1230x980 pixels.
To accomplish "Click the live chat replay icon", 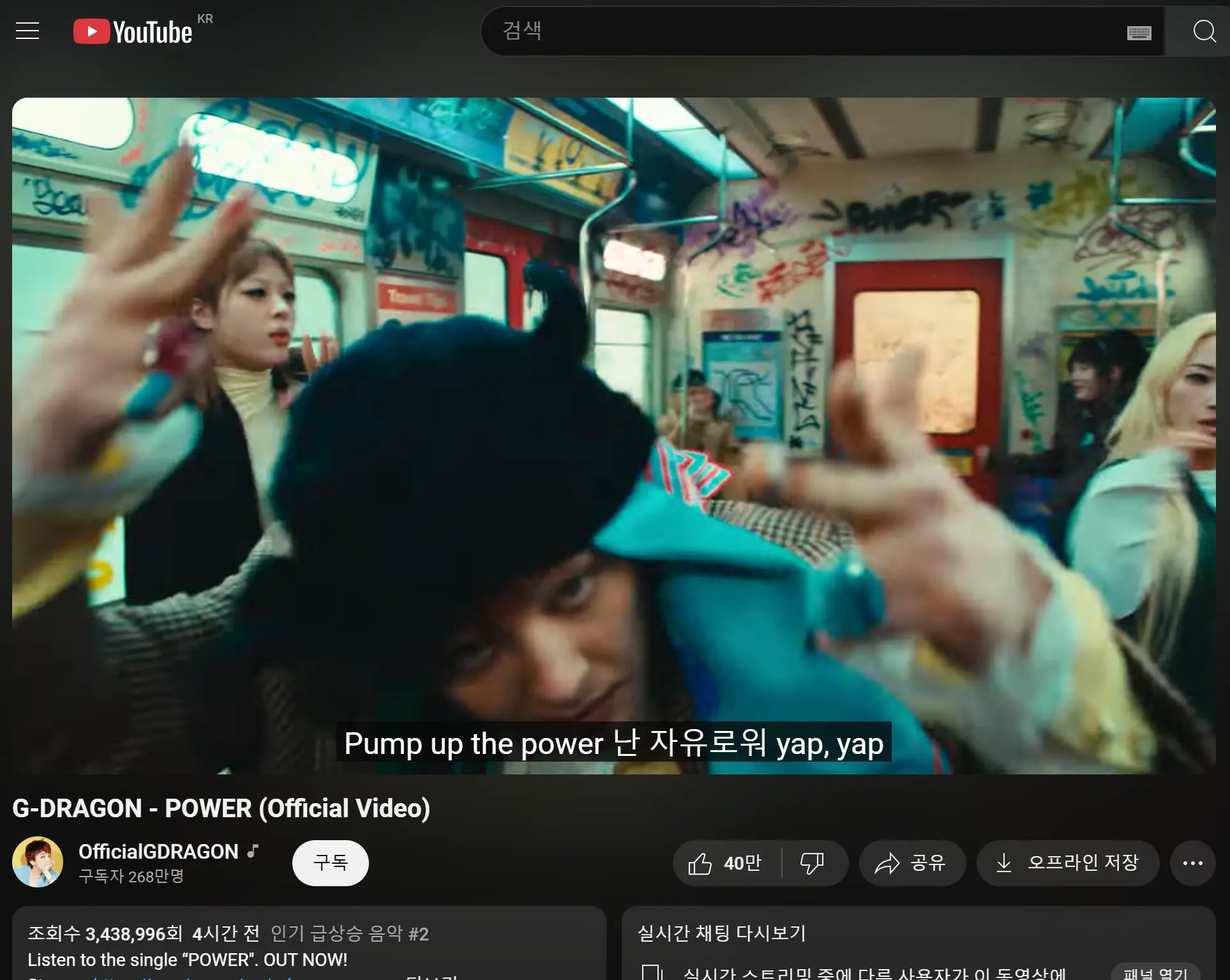I will tap(652, 973).
